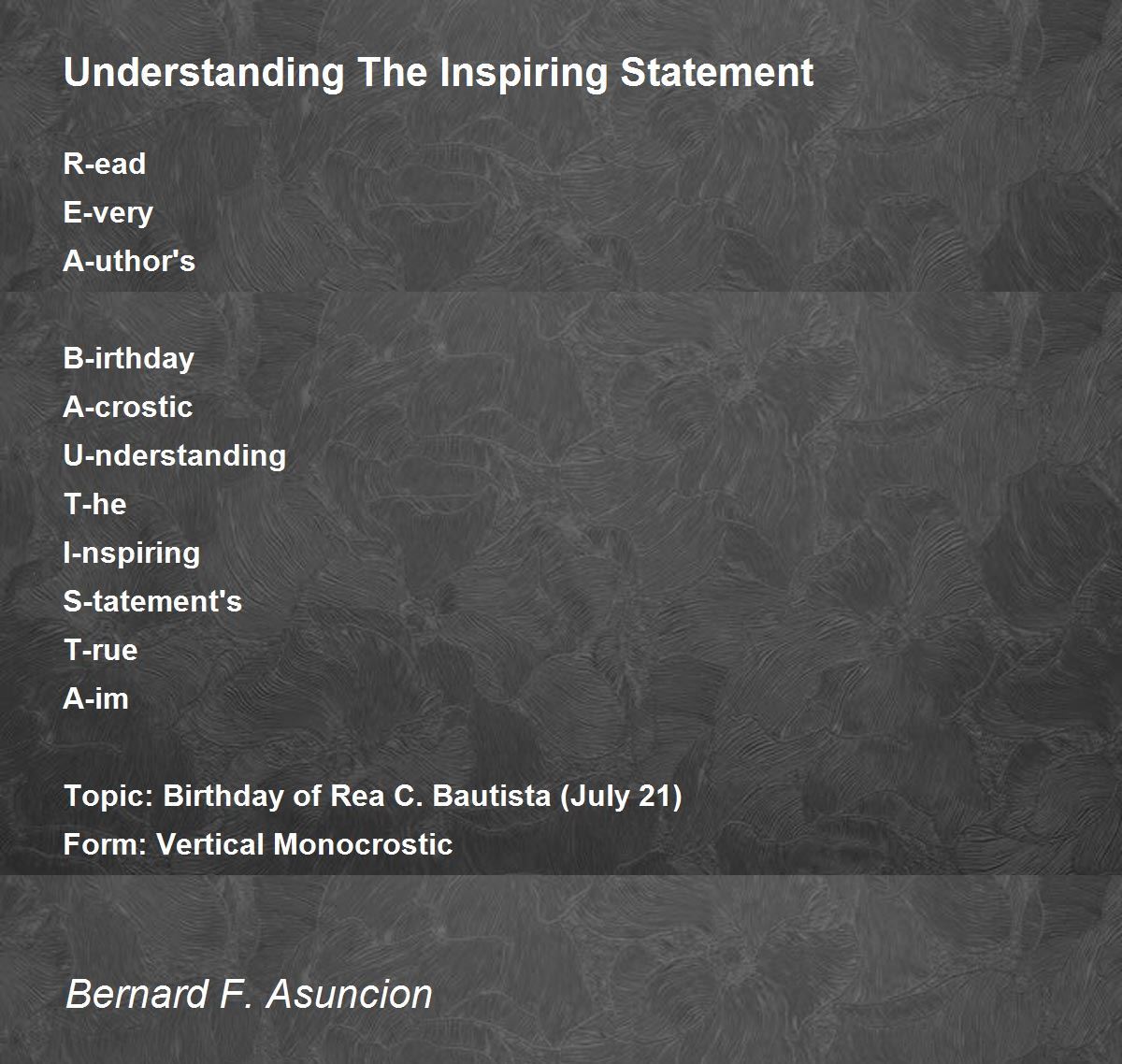Click the B-irthday line
The image size is (1122, 1064).
[129, 358]
